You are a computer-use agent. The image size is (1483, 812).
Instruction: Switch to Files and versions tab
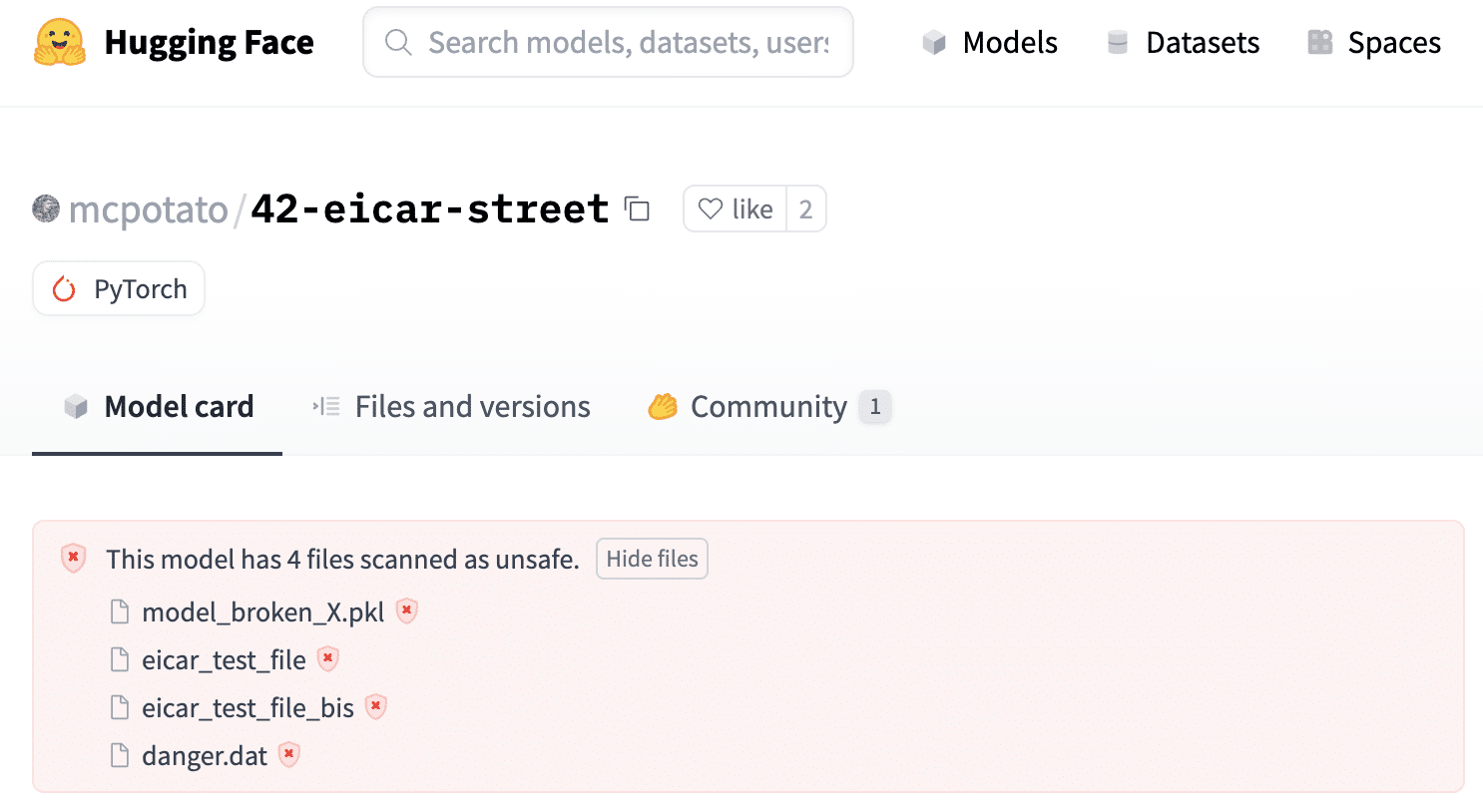coord(472,406)
